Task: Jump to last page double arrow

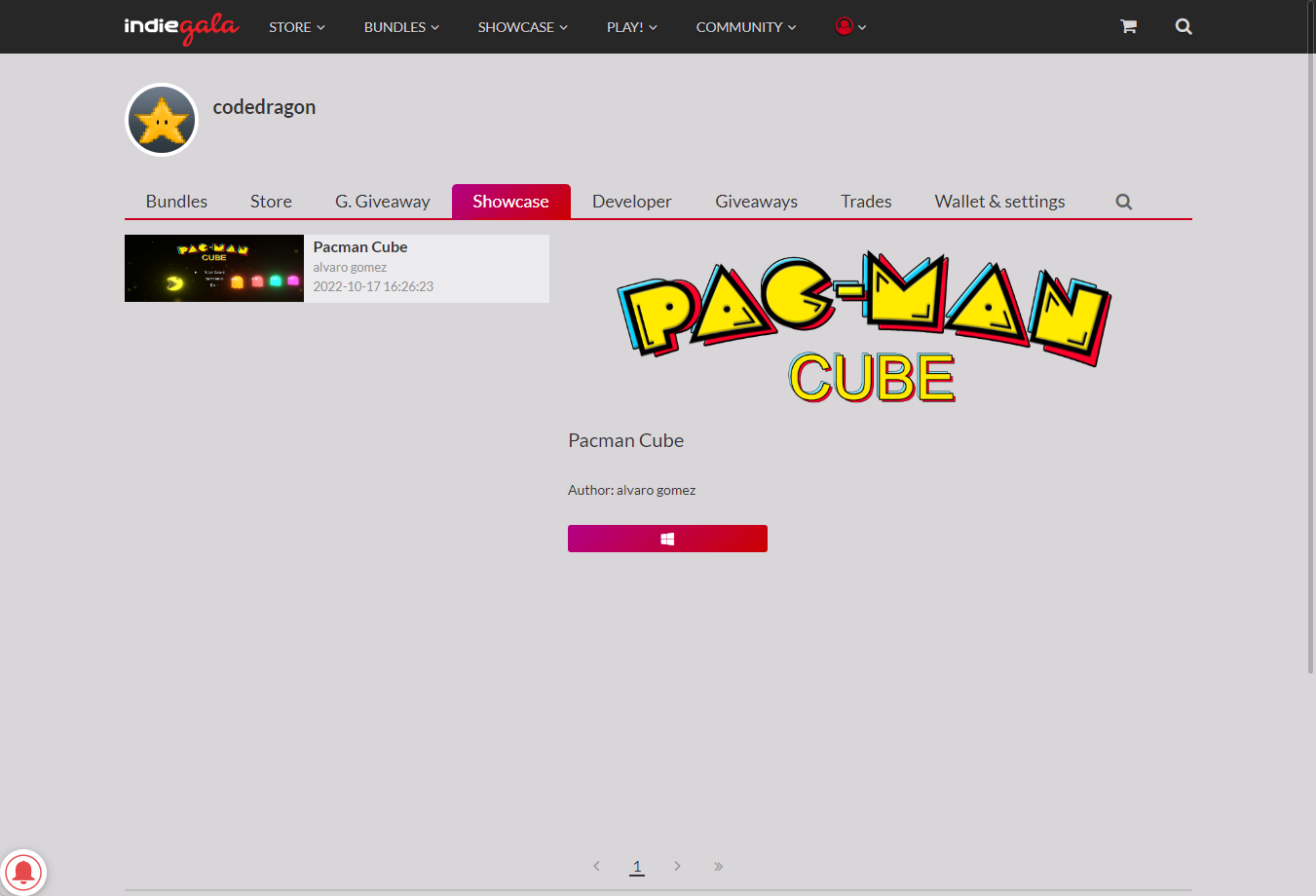Action: tap(718, 866)
